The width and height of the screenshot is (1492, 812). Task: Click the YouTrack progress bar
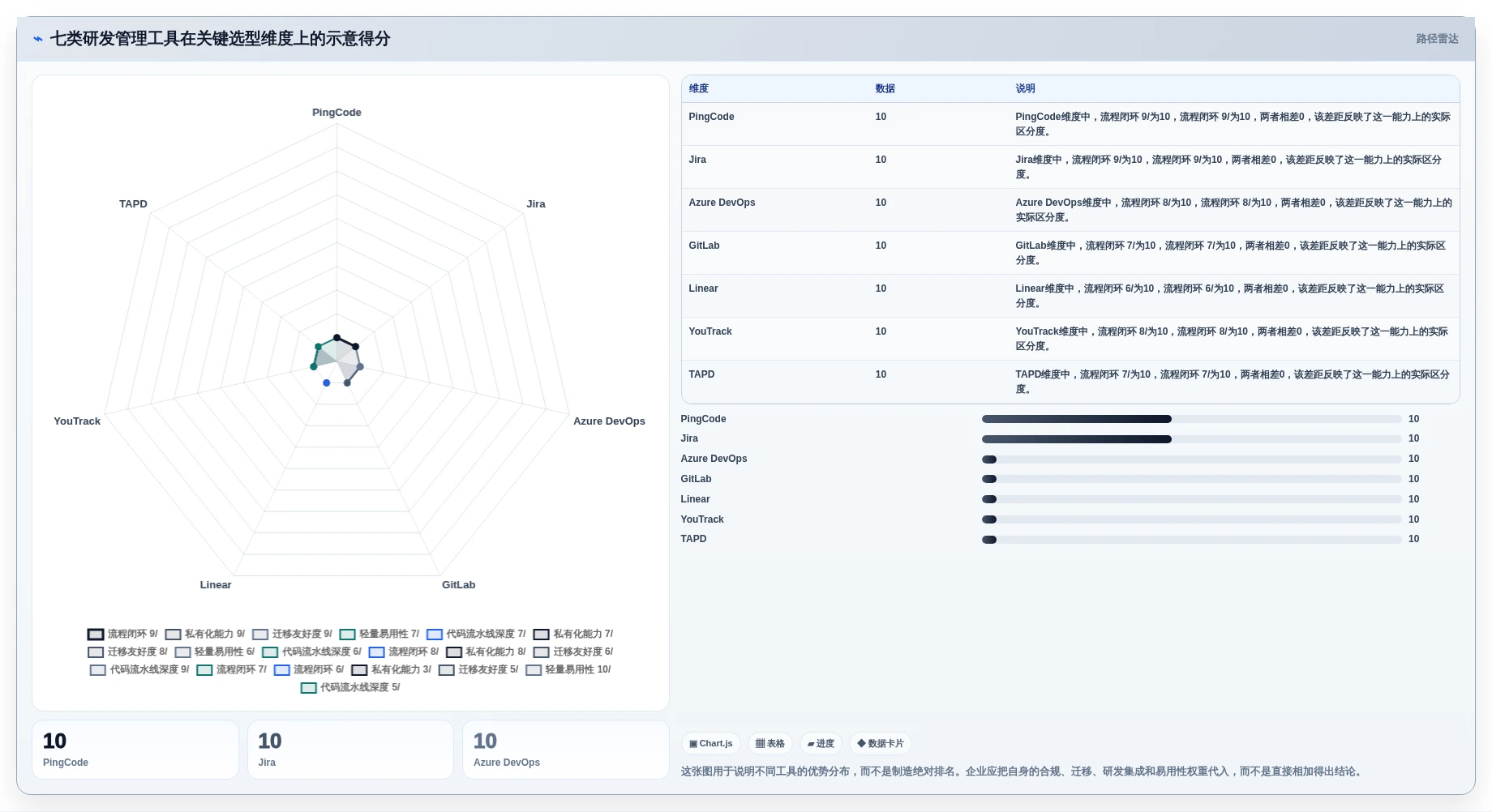click(x=1191, y=519)
